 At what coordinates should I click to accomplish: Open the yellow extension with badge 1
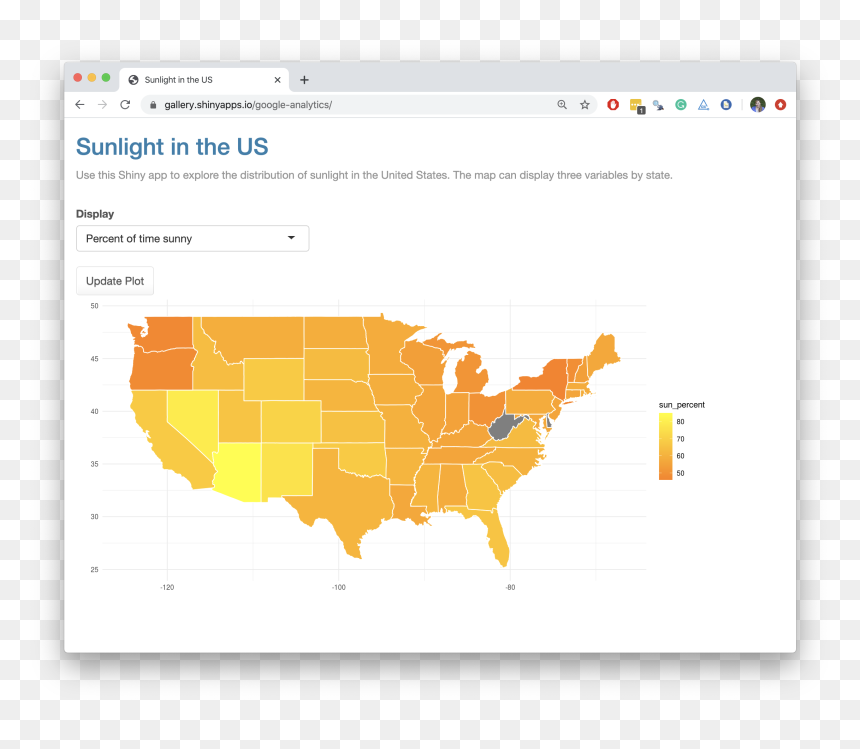637,105
